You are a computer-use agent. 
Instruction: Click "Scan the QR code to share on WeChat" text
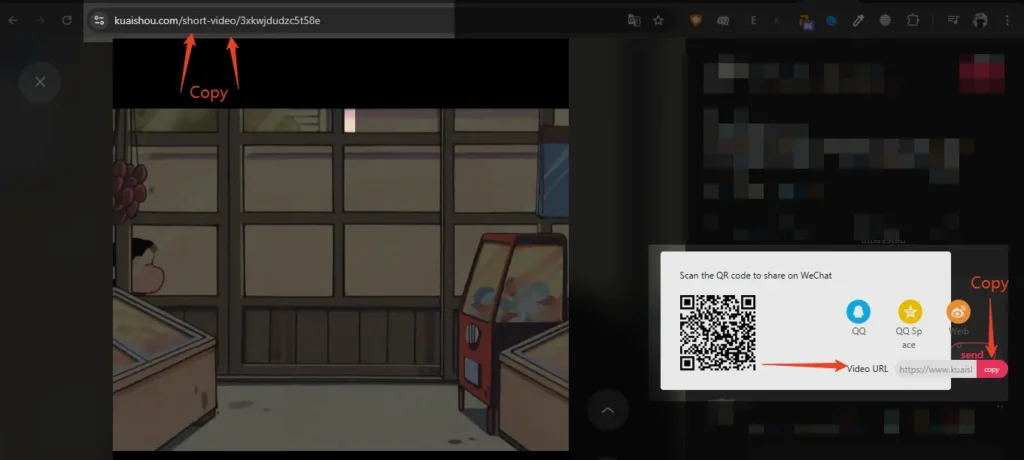point(756,276)
